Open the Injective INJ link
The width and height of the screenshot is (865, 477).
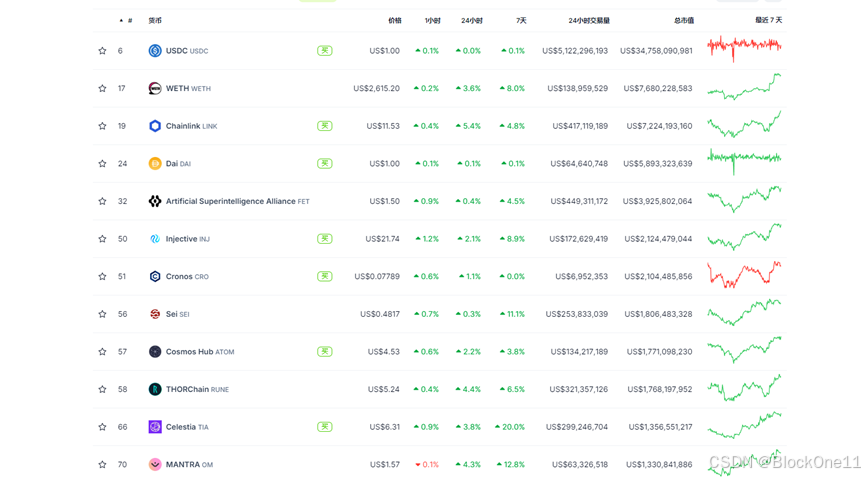pos(188,239)
